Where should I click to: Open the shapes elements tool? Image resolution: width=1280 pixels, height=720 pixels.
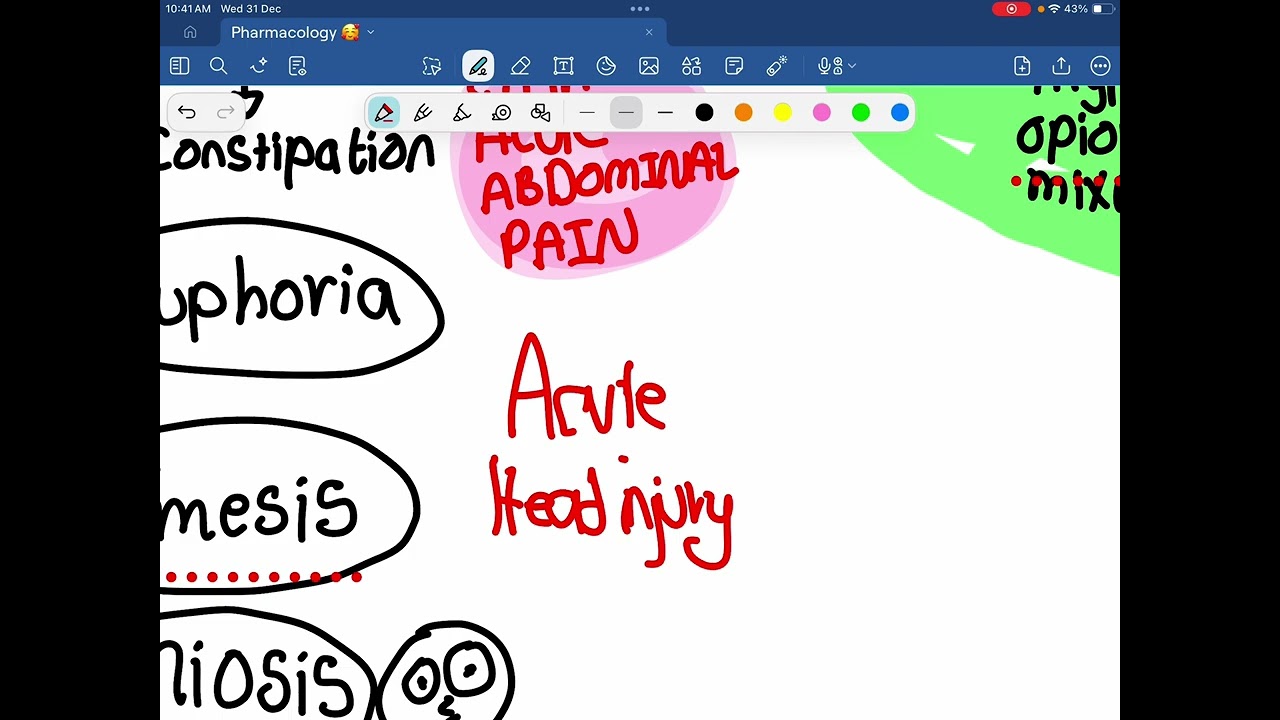pyautogui.click(x=692, y=66)
